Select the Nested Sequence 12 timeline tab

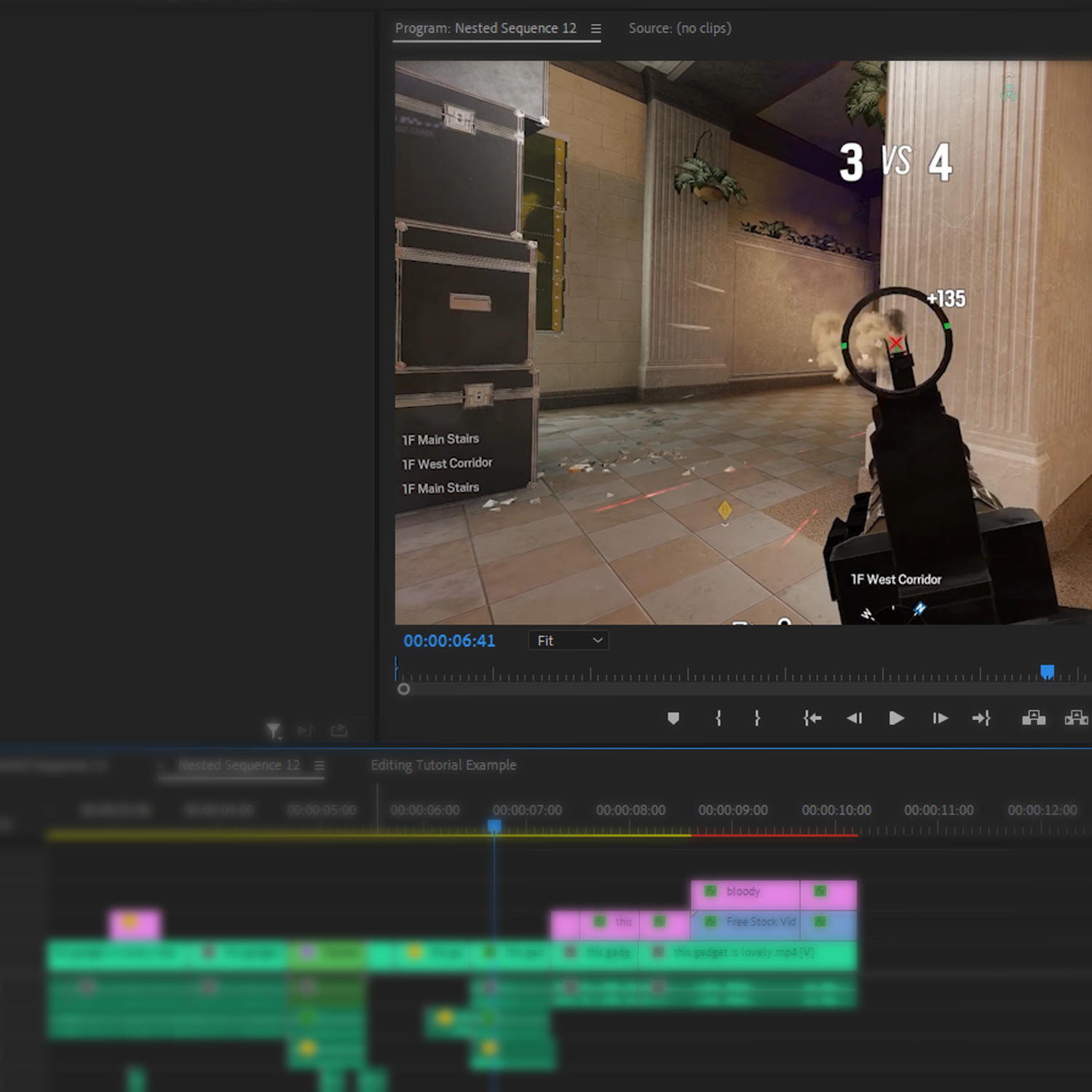point(239,765)
